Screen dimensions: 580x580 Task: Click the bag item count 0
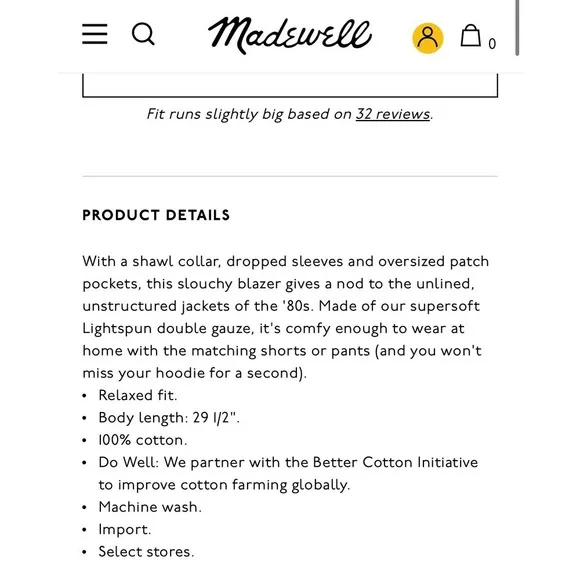(x=492, y=44)
